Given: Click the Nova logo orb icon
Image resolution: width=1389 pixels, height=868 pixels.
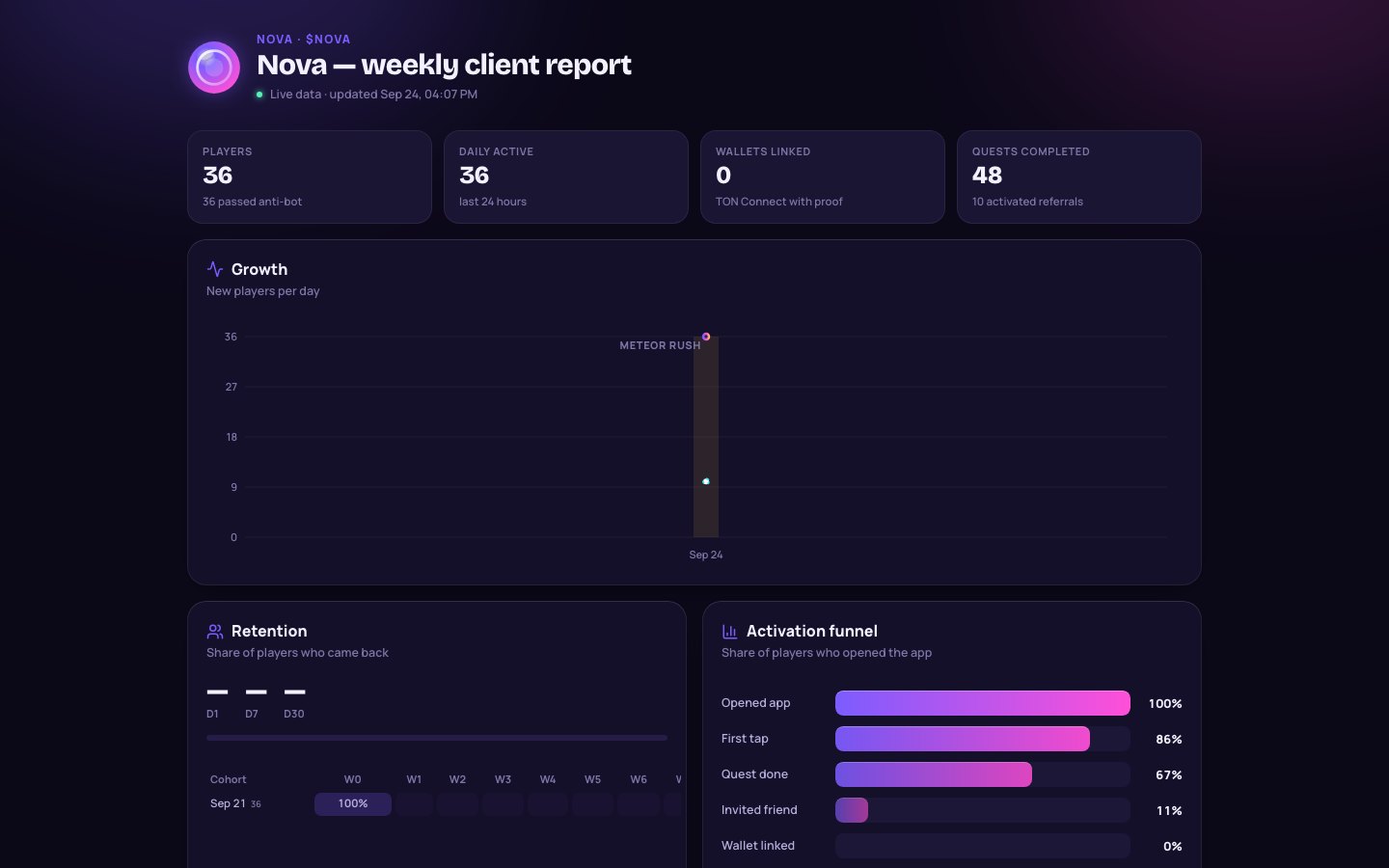Looking at the screenshot, I should click(214, 68).
